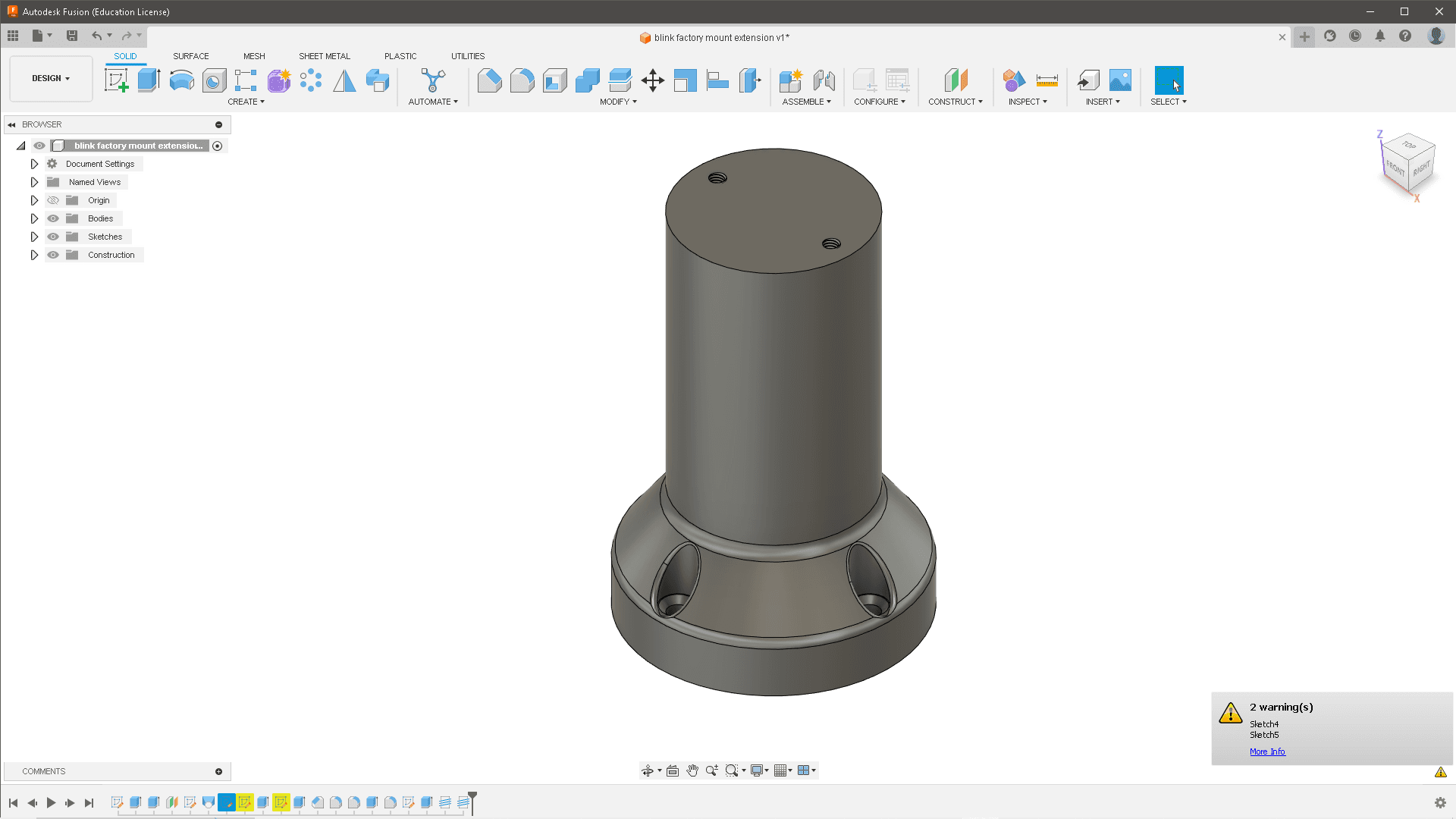Select the Create Sketch tool

(116, 80)
